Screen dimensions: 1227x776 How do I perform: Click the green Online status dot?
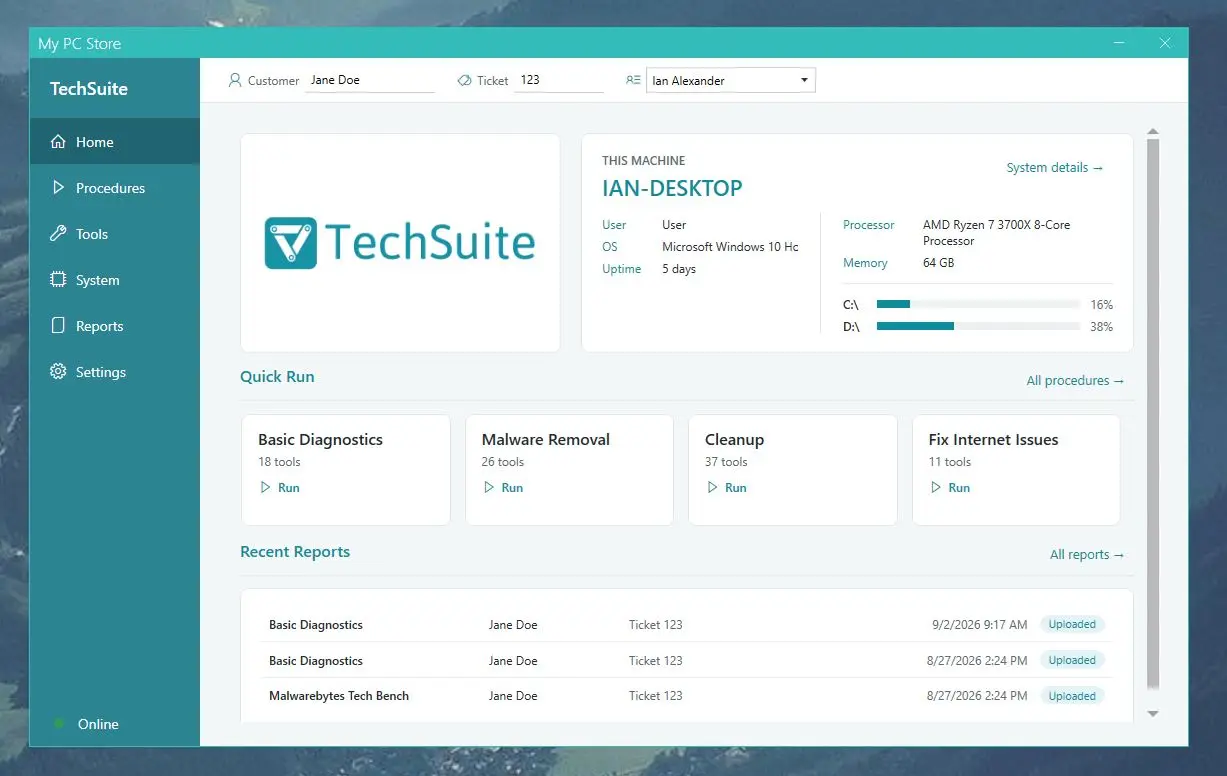click(59, 724)
